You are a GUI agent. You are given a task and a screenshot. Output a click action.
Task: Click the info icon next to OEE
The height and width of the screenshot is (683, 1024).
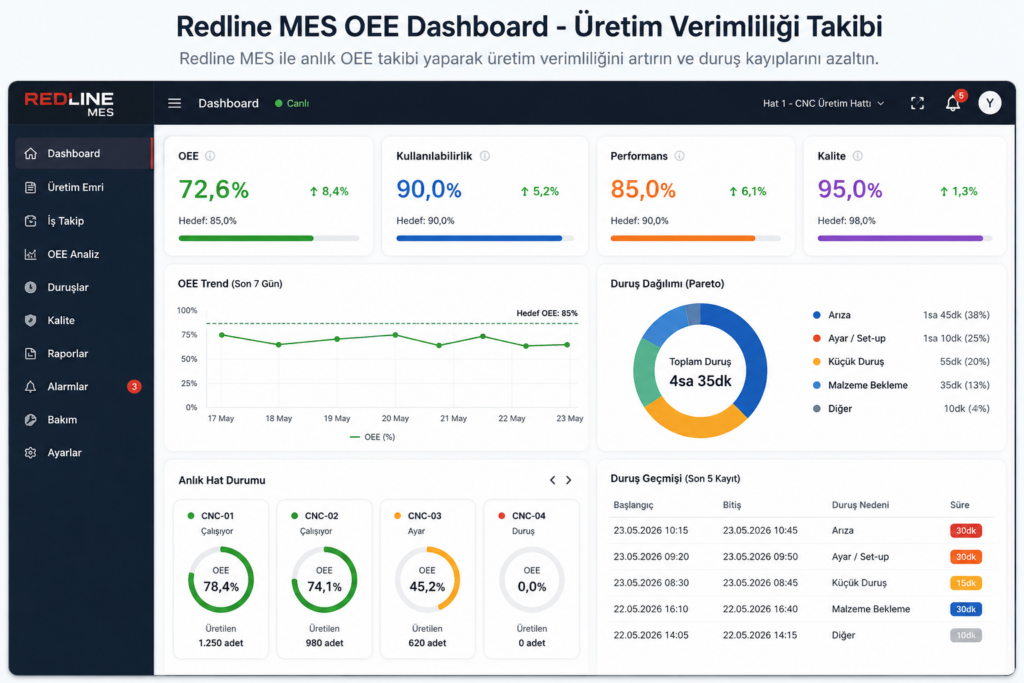click(x=210, y=156)
